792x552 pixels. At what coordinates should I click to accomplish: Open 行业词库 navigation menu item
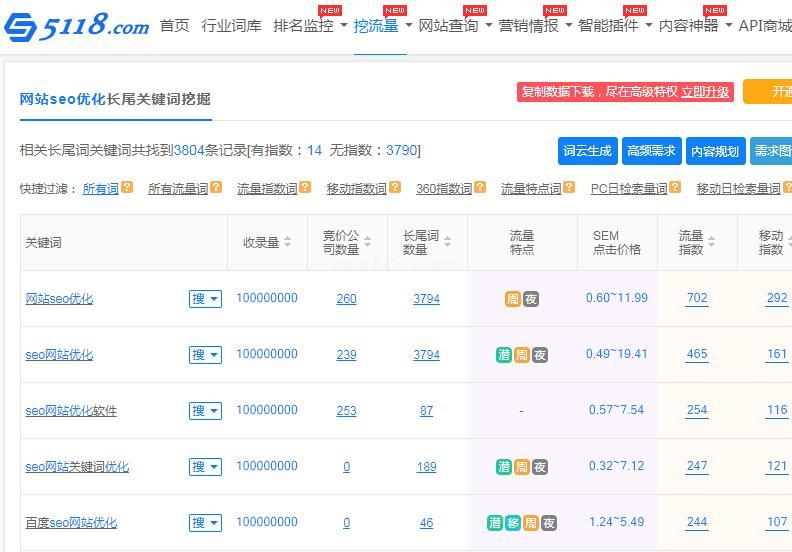[x=231, y=26]
